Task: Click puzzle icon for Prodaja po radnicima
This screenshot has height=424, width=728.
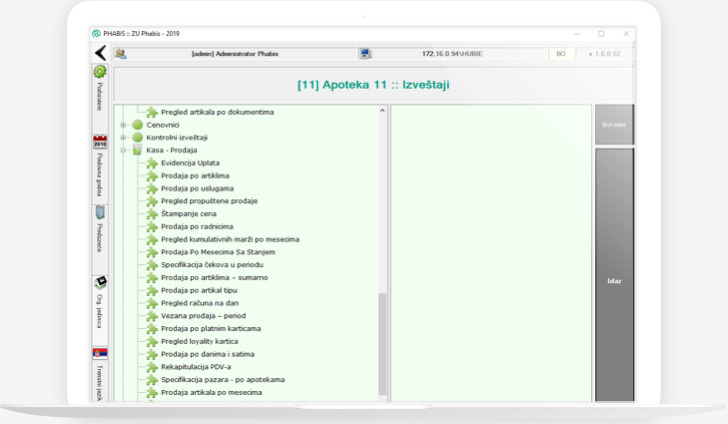Action: coord(152,227)
